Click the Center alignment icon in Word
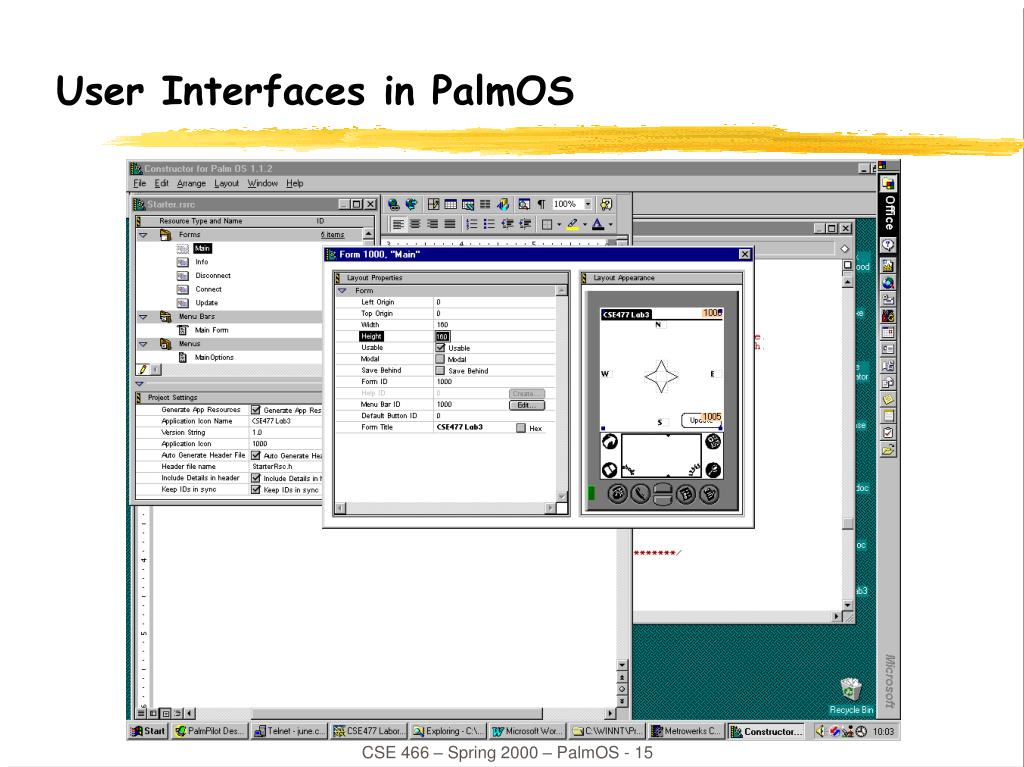 pyautogui.click(x=415, y=224)
